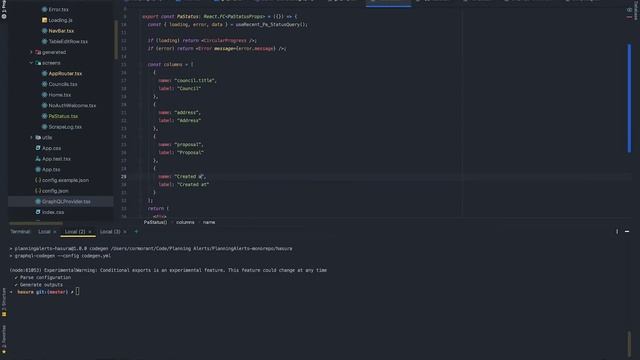Add a new terminal session tab
This screenshot has height=360, width=640.
pos(136,231)
